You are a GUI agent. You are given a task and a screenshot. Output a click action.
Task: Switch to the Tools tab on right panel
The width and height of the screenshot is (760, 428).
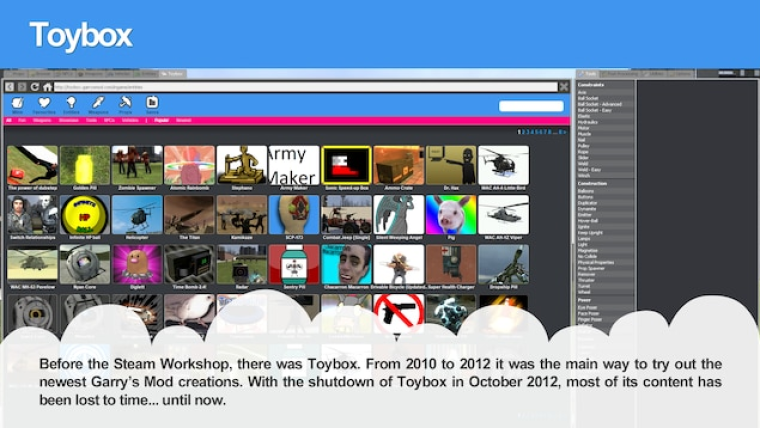click(x=588, y=74)
